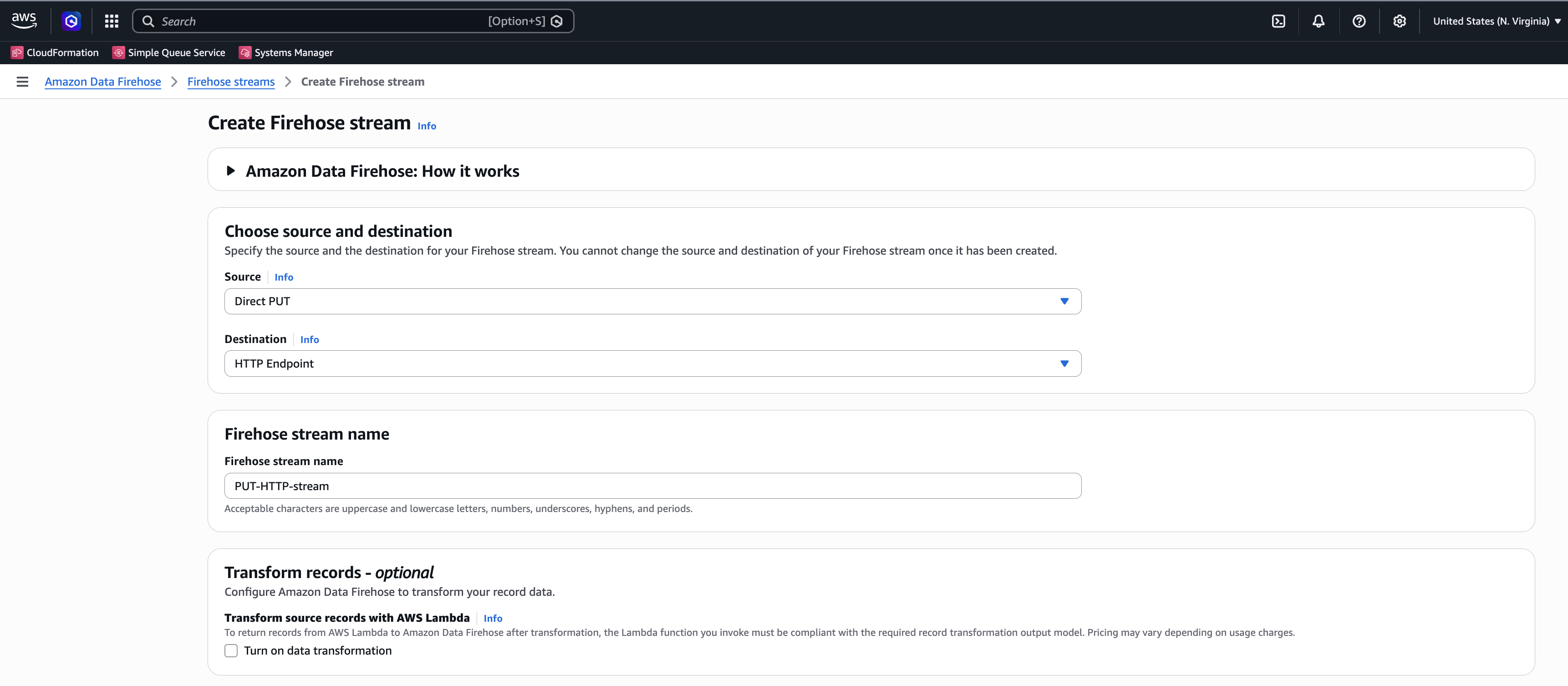This screenshot has width=1568, height=686.
Task: Click Info next to Source label
Action: point(284,277)
